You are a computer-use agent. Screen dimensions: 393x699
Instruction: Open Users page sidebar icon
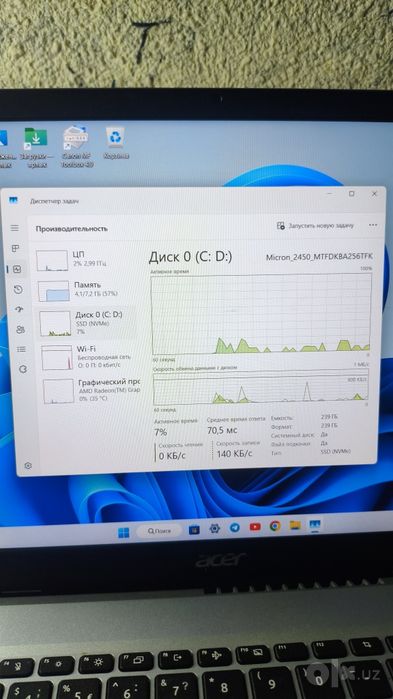point(20,329)
